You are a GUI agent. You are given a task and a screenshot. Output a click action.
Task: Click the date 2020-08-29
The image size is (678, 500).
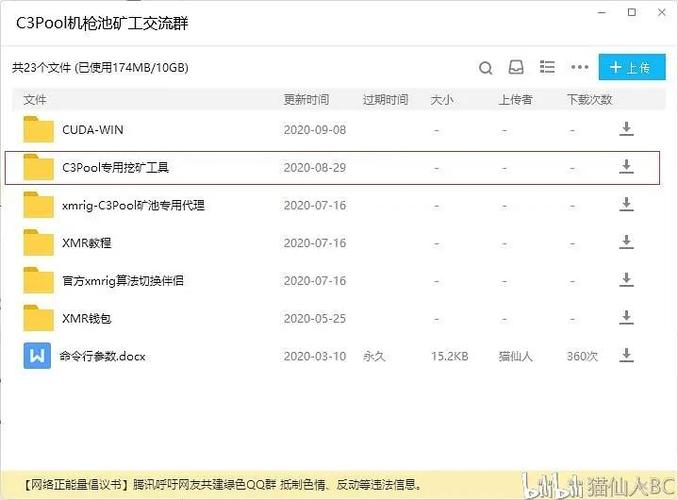(315, 167)
